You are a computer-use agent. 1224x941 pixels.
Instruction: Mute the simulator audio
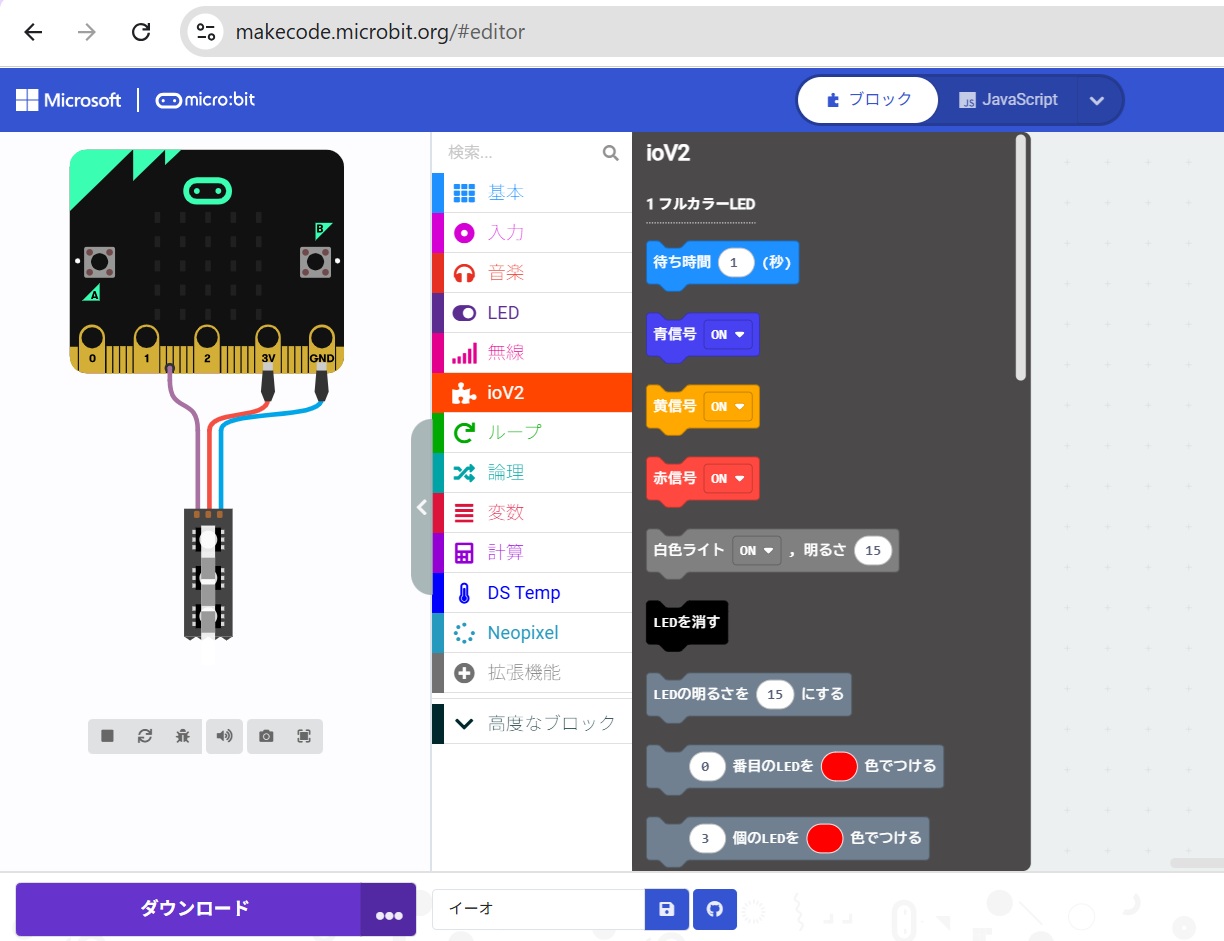(x=225, y=736)
